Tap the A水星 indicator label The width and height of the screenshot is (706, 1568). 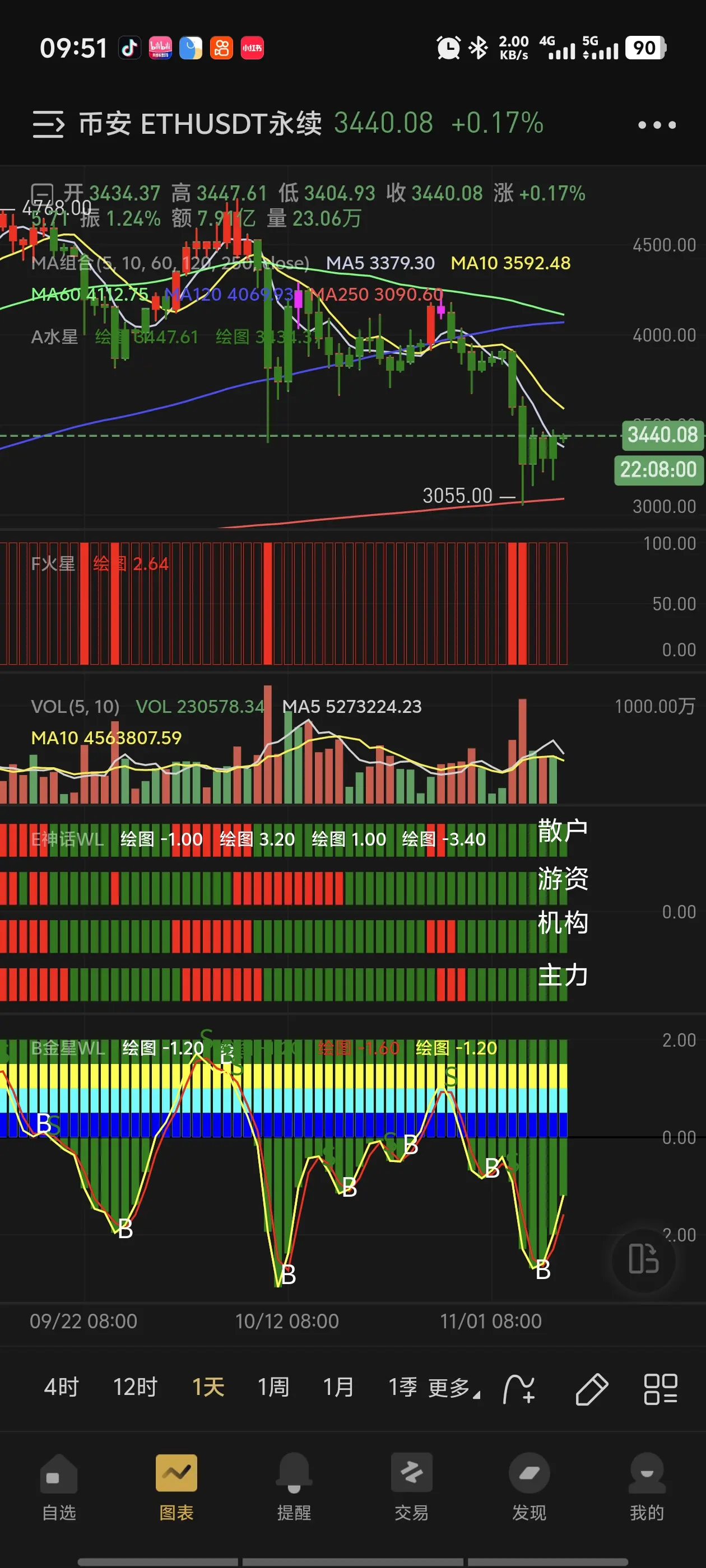click(54, 337)
